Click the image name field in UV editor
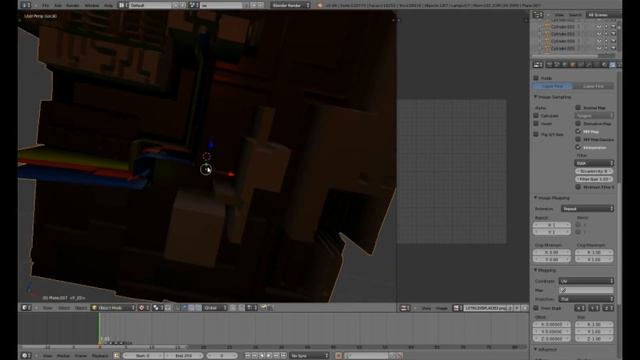The height and width of the screenshot is (360, 640). (x=485, y=308)
